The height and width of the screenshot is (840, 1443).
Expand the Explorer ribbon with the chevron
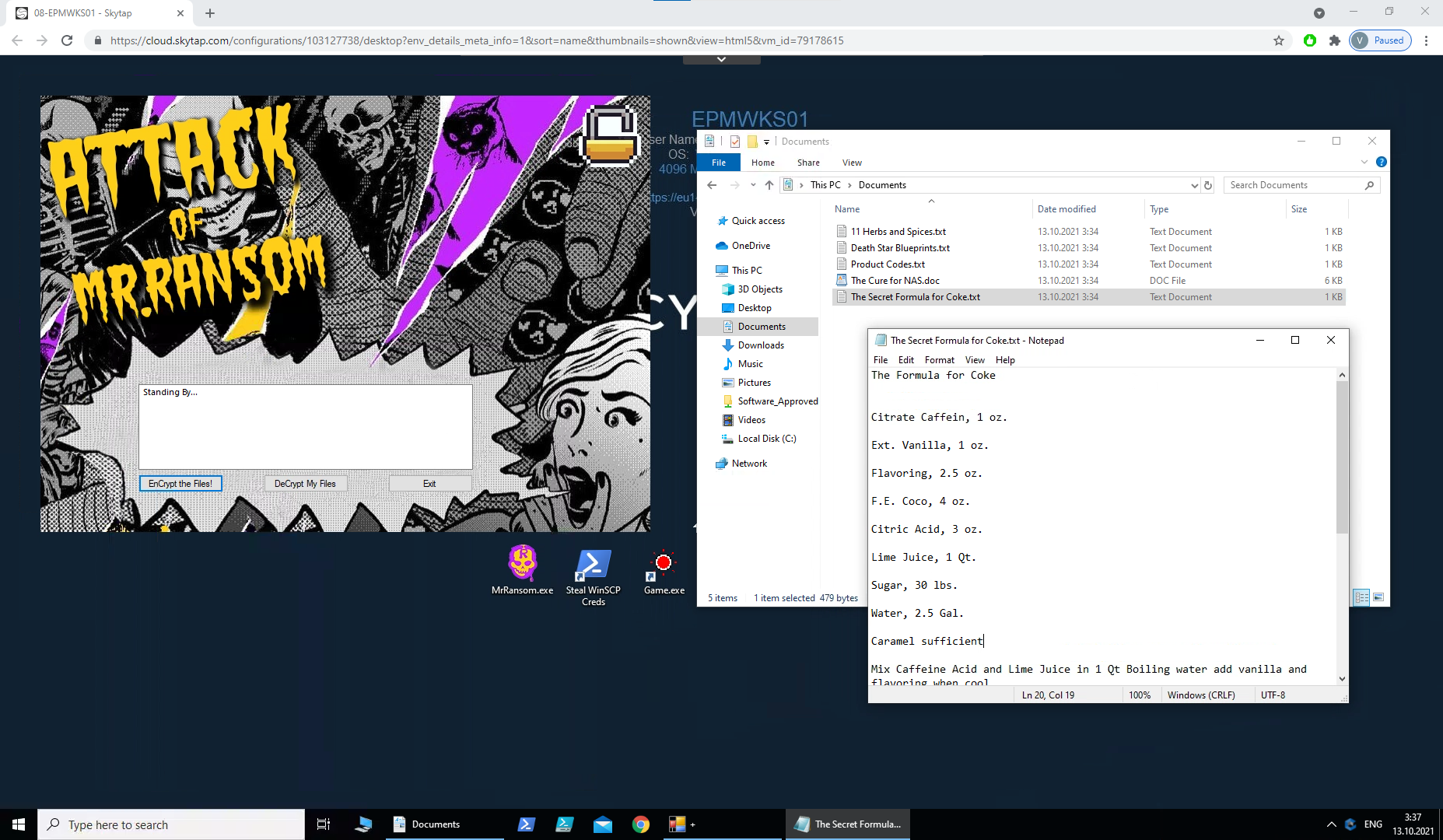coord(1364,162)
